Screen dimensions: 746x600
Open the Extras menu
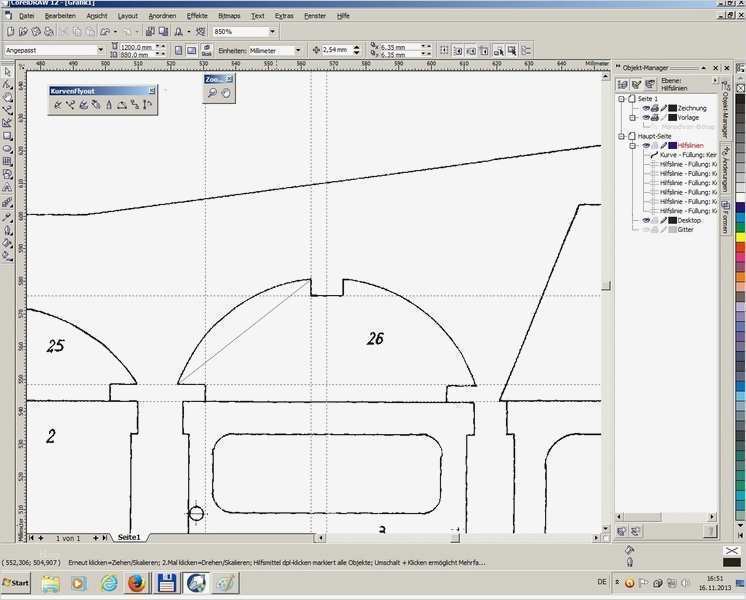click(x=284, y=16)
